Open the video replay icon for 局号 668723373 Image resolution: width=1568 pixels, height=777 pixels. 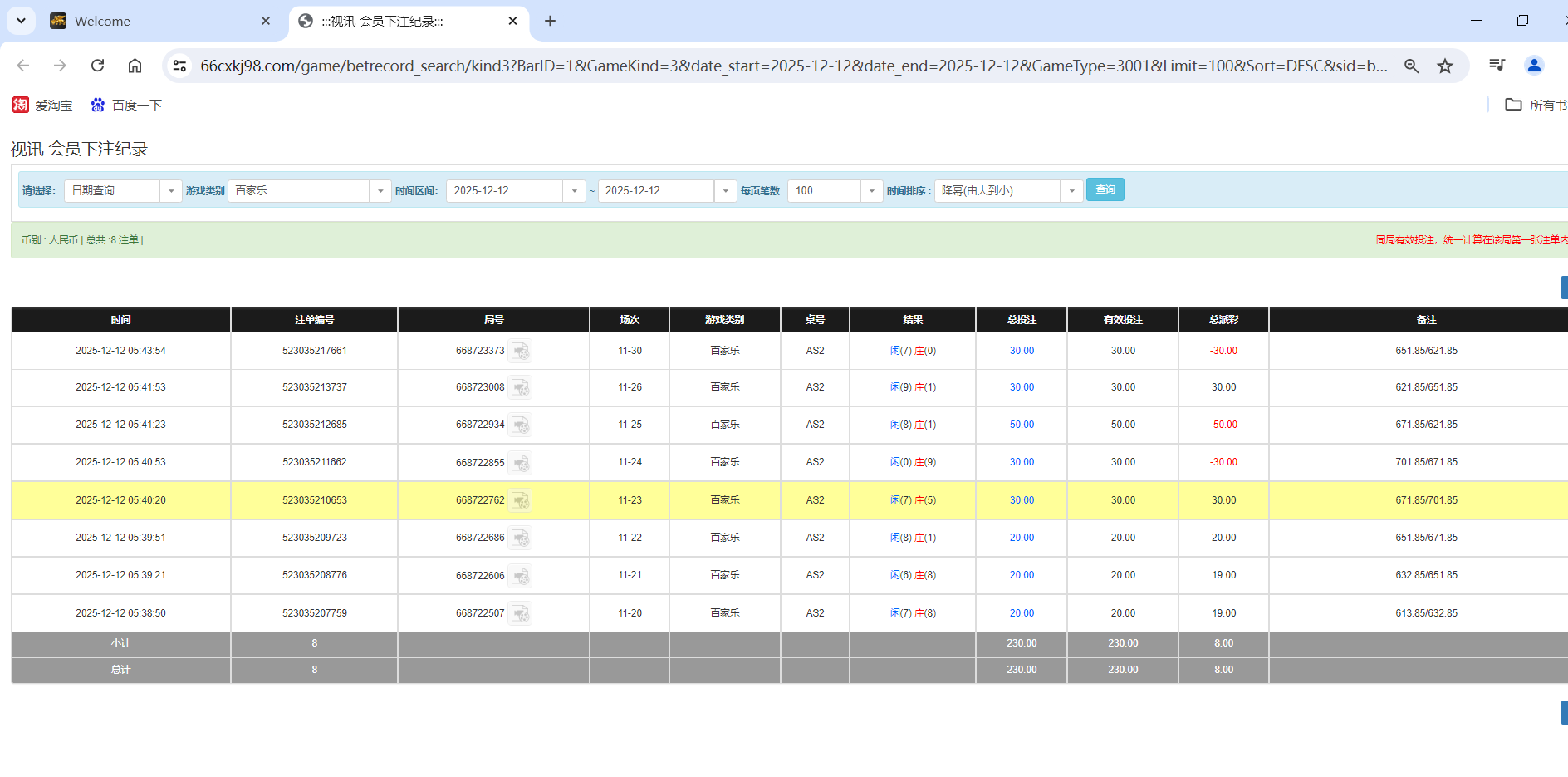coord(521,350)
